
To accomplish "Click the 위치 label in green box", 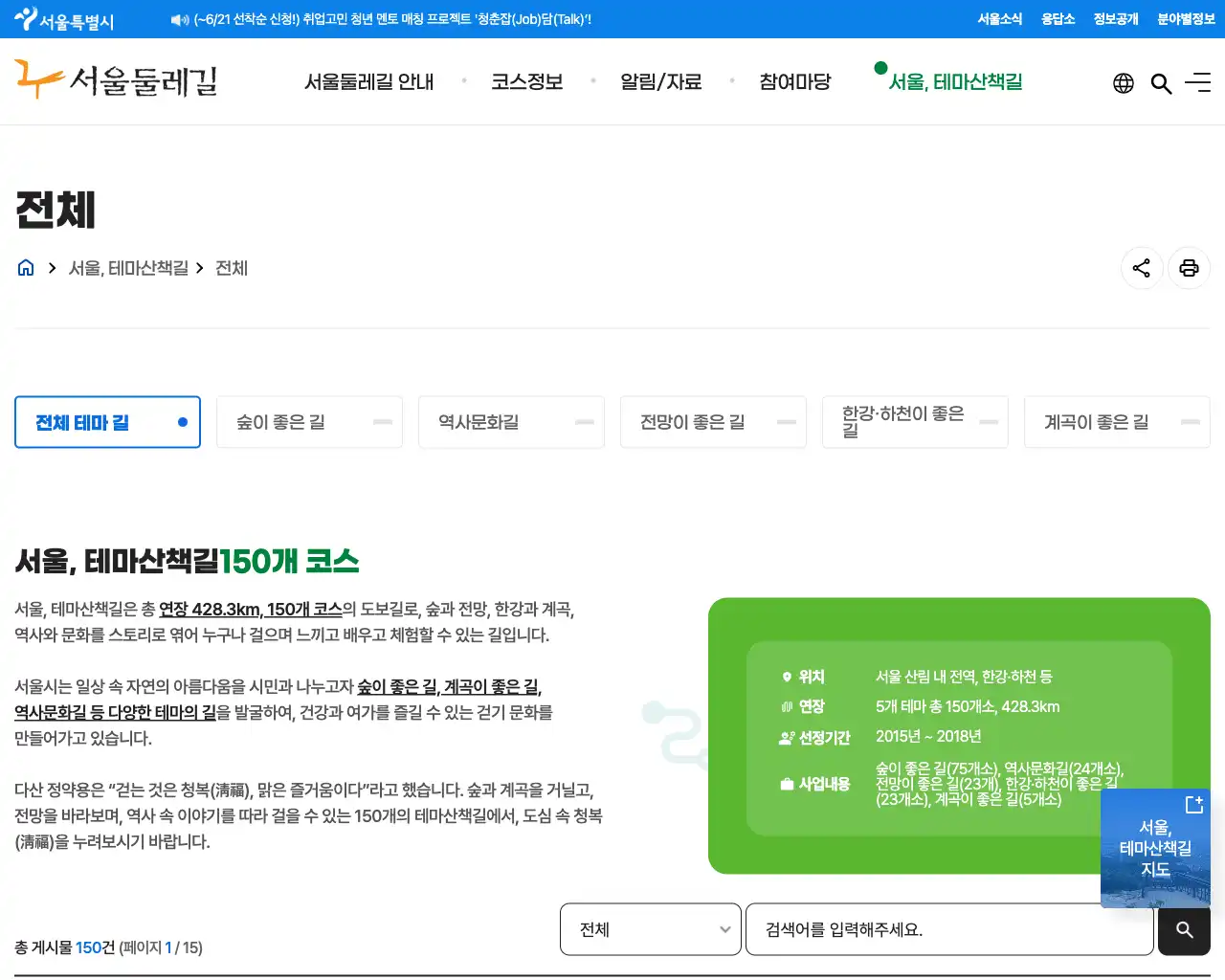I will (812, 677).
